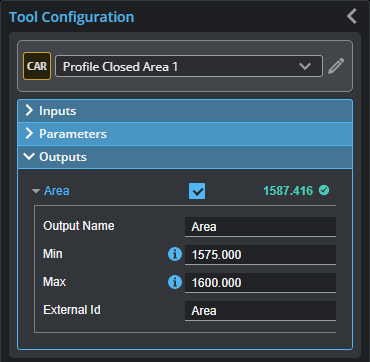Open the Profile Closed Area 1 dropdown
The height and width of the screenshot is (362, 370).
point(189,66)
